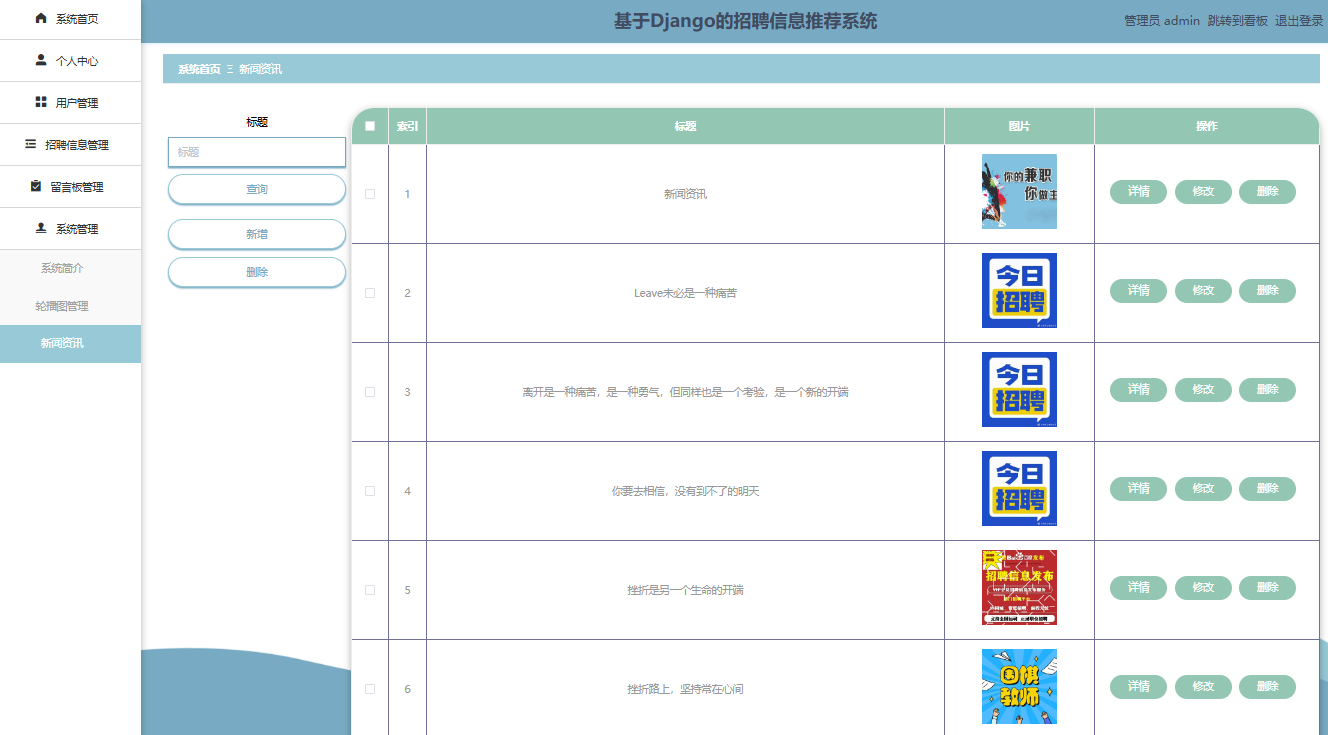Click 修改 for row 4 你要去相信
This screenshot has width=1328, height=735.
coord(1203,489)
